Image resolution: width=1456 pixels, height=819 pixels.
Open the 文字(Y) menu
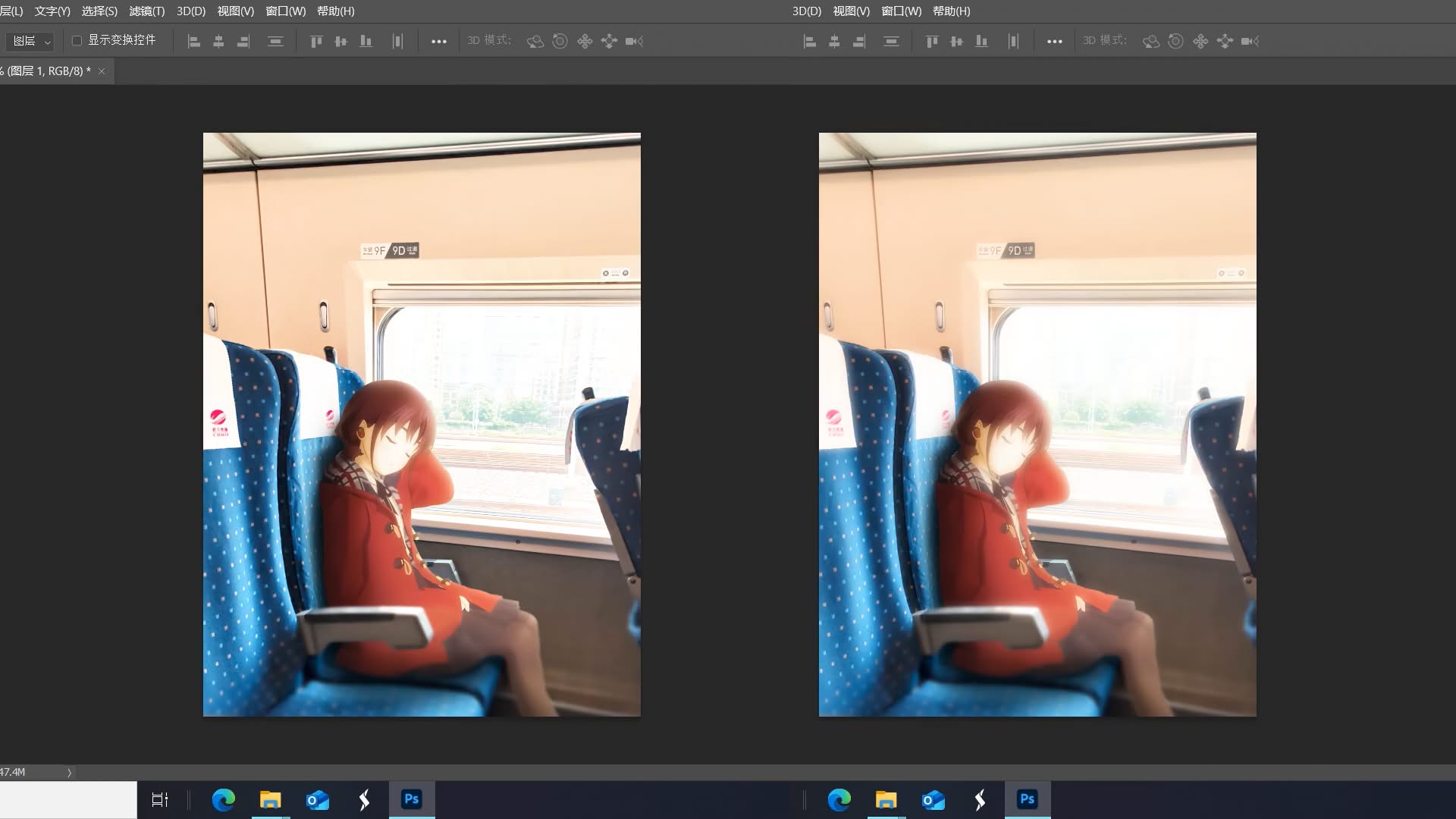(52, 11)
